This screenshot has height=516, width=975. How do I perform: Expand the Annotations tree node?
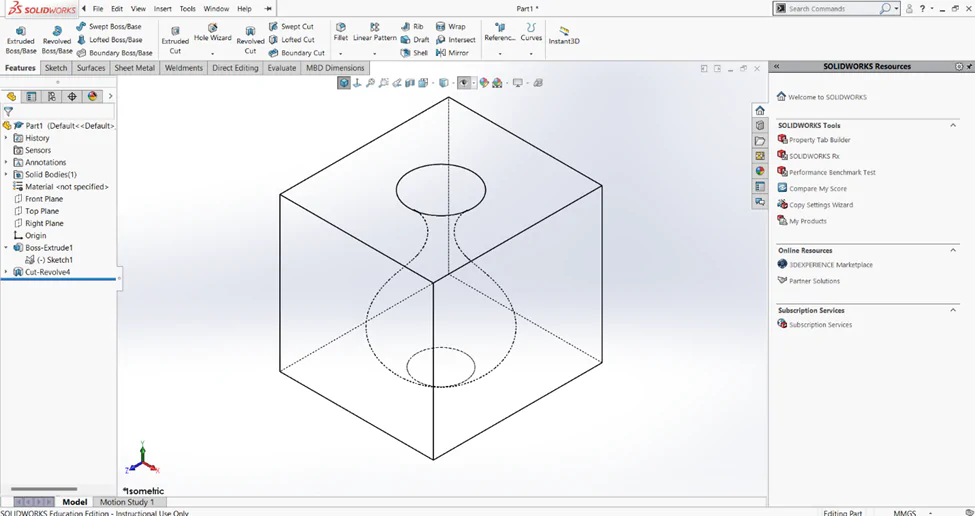6,162
